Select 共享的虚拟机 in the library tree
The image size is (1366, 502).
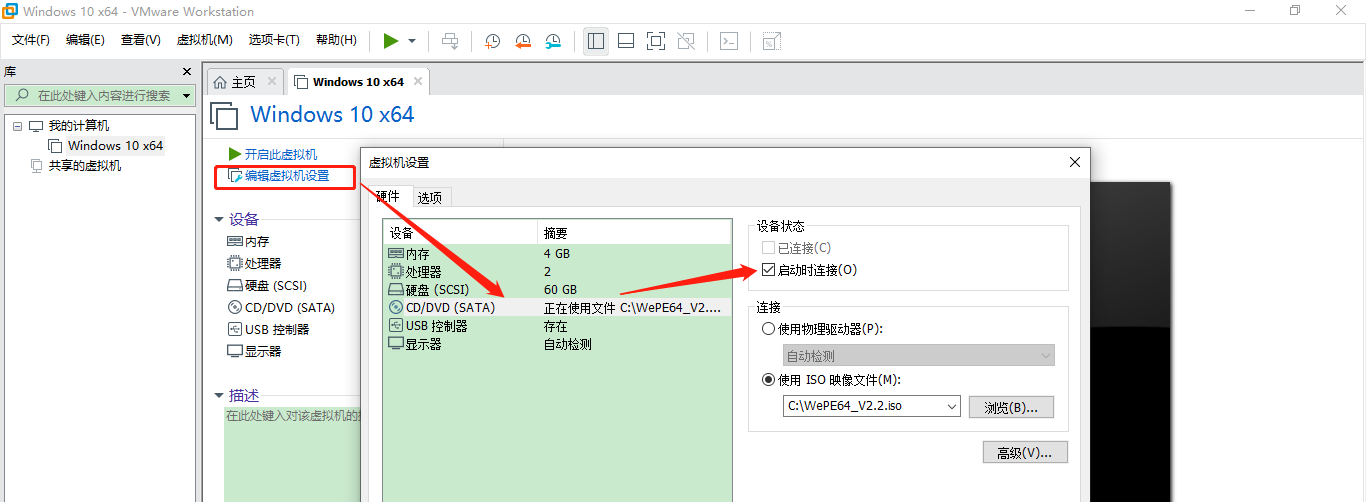(x=85, y=166)
